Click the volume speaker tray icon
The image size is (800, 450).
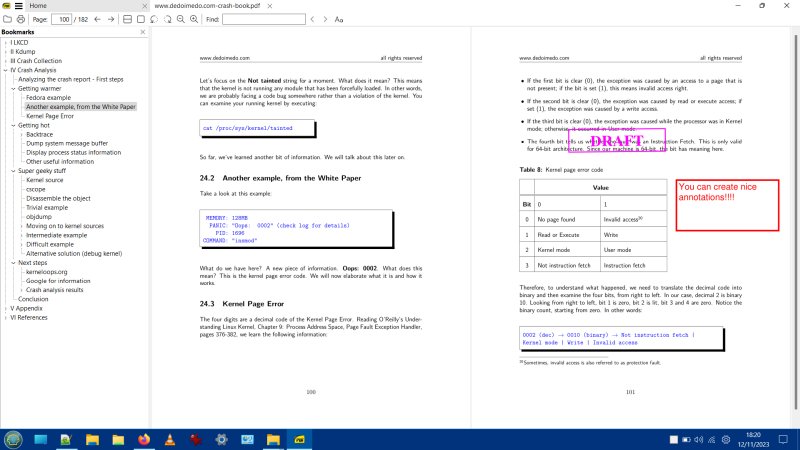[698, 439]
